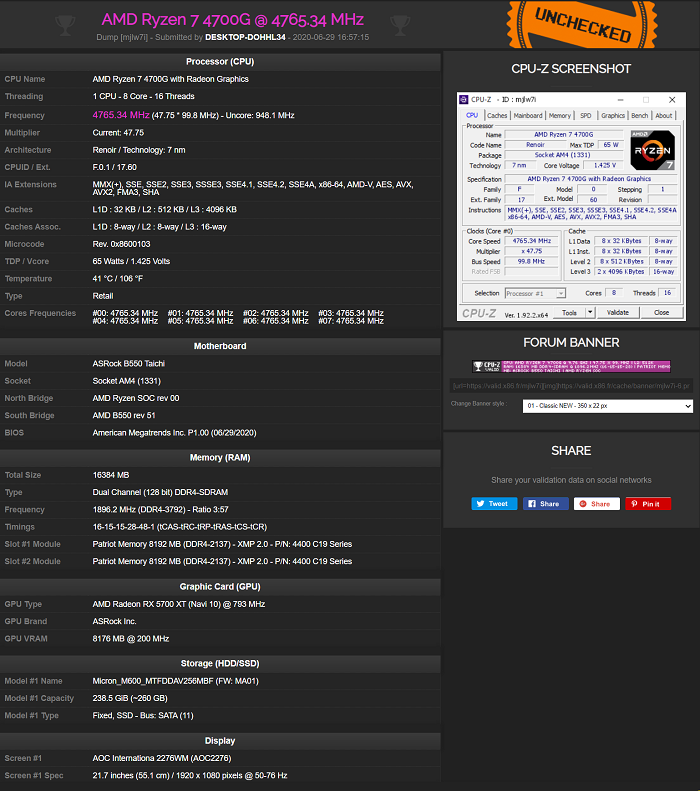The image size is (700, 791).
Task: Switch to the Memory tab in CPU-Z
Action: pyautogui.click(x=560, y=116)
